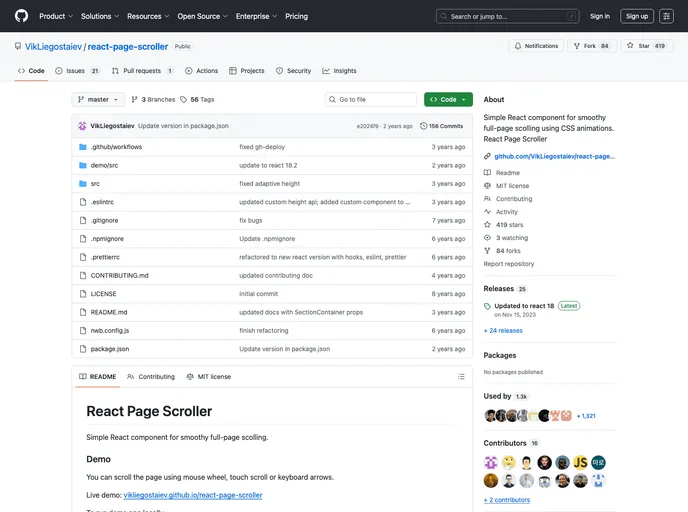Click the Sign up button
Image resolution: width=688 pixels, height=512 pixels.
[637, 16]
